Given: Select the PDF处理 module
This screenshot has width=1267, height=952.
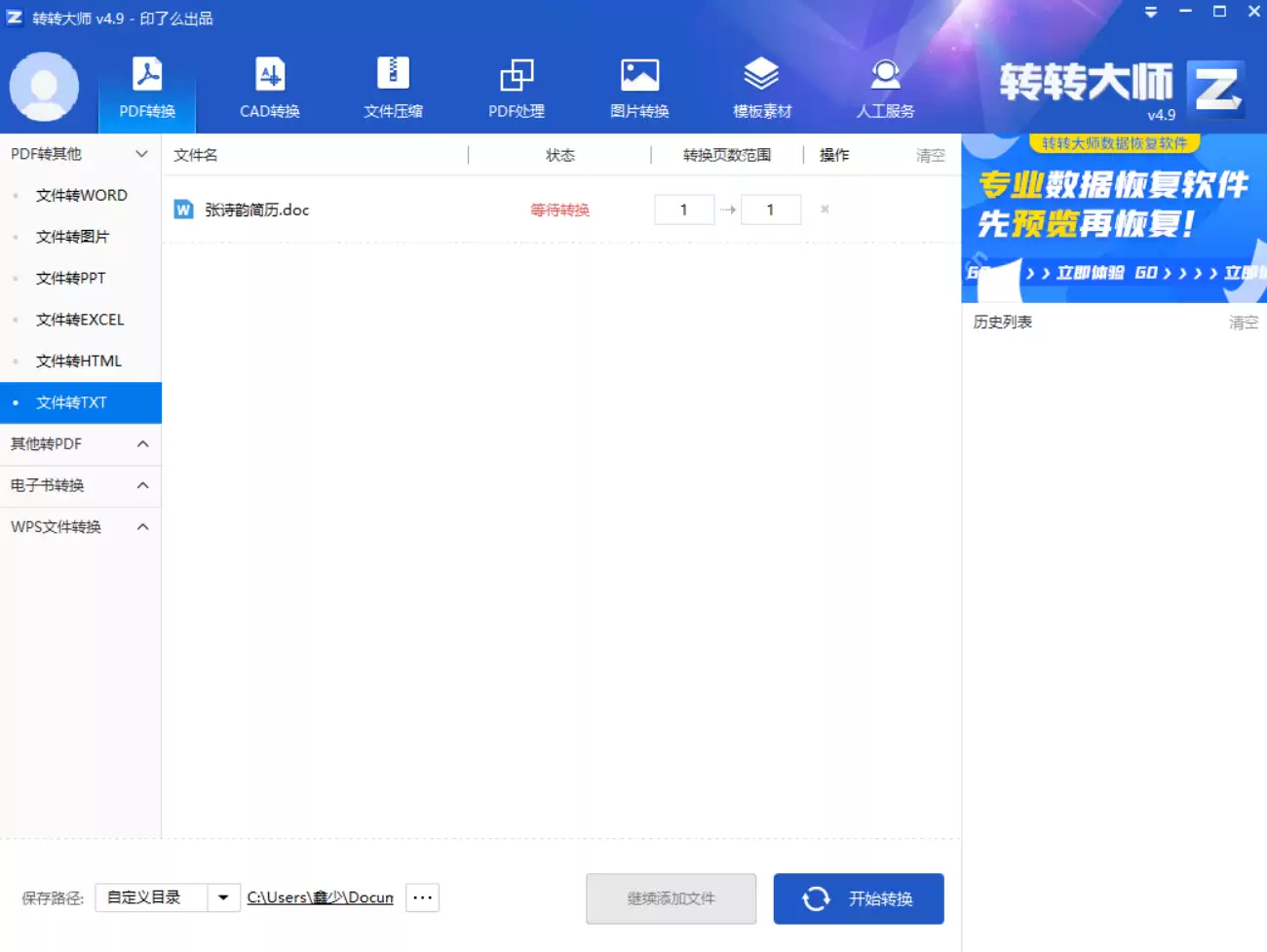Looking at the screenshot, I should click(x=516, y=88).
